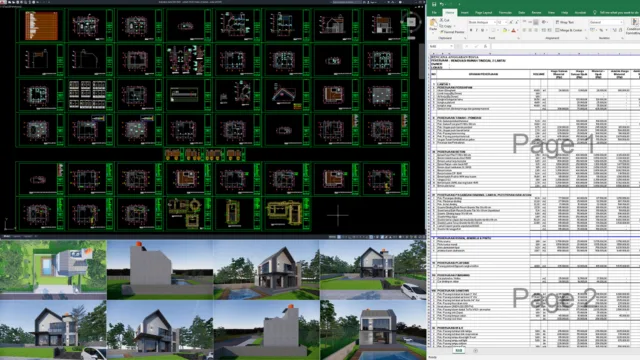Screen dimensions: 640x360
Task: Switch to the Insert ribbon tab
Action: 464,13
